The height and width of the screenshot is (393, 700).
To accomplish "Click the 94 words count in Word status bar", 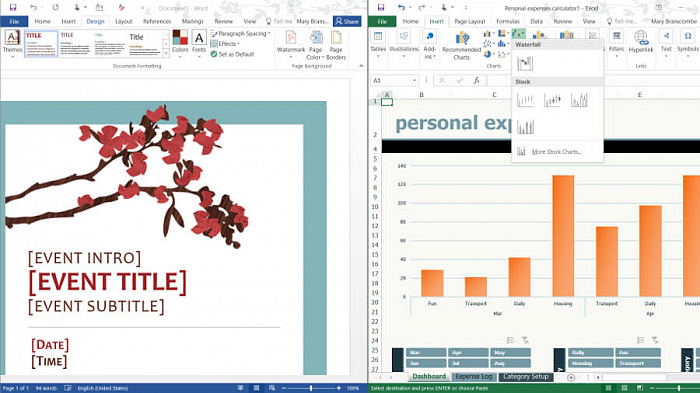I will [x=46, y=388].
